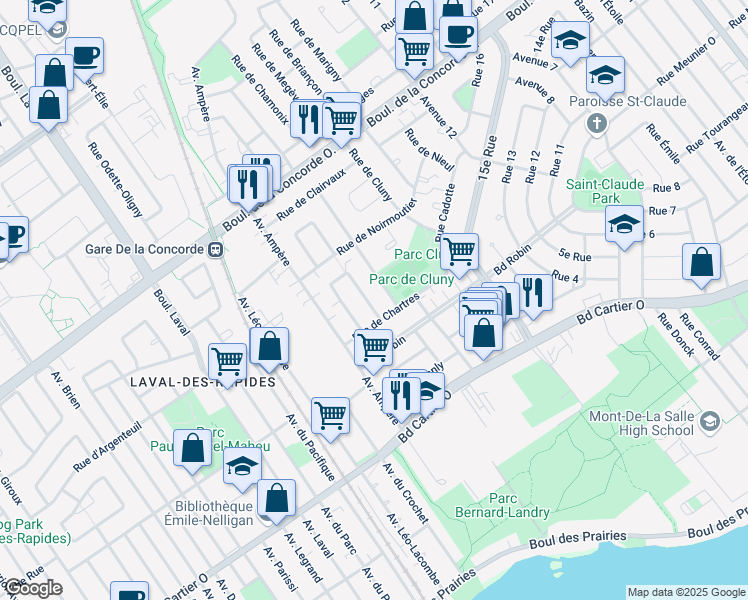Click the coffee cup marker near Rue Robert-Élie

click(x=84, y=57)
